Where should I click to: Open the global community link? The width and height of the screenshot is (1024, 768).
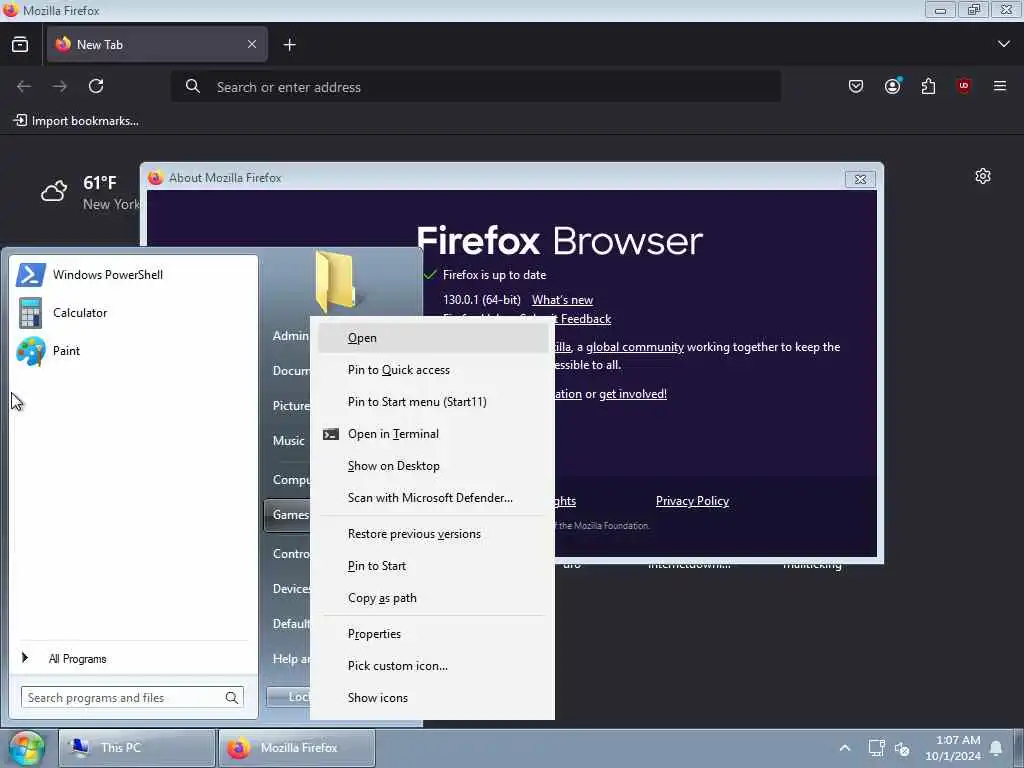[x=635, y=347]
